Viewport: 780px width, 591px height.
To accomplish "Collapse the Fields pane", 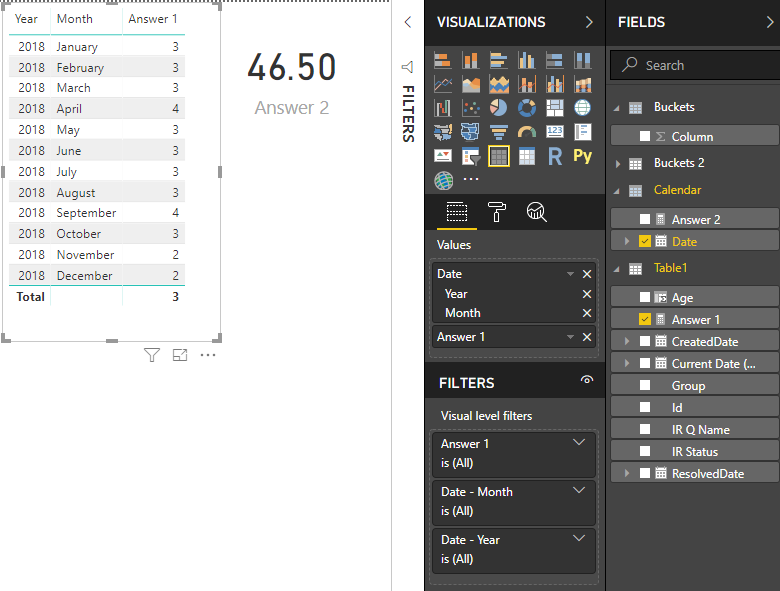I will (770, 22).
